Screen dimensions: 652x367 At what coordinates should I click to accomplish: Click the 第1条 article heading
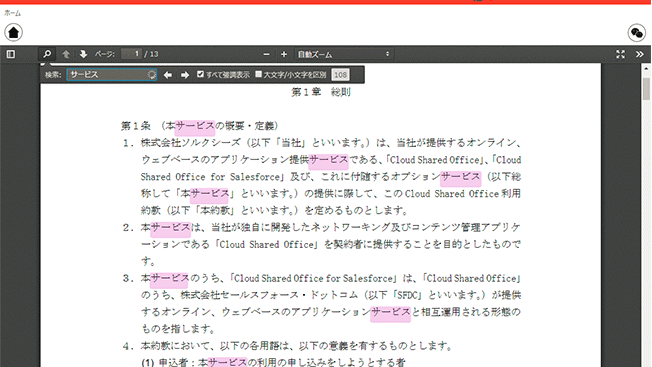(x=200, y=126)
